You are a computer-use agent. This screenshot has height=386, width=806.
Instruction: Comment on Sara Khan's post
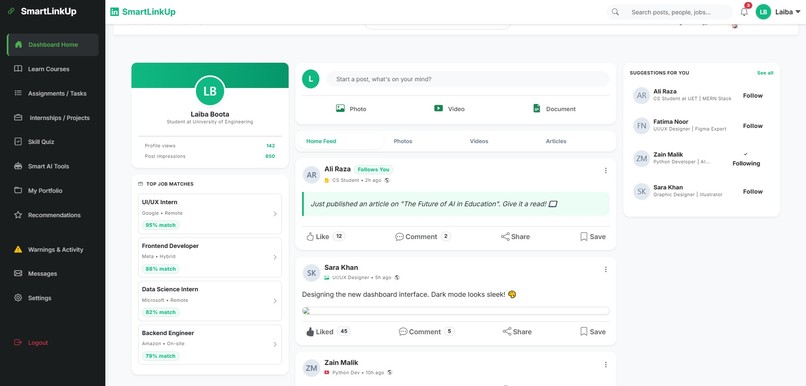click(427, 332)
